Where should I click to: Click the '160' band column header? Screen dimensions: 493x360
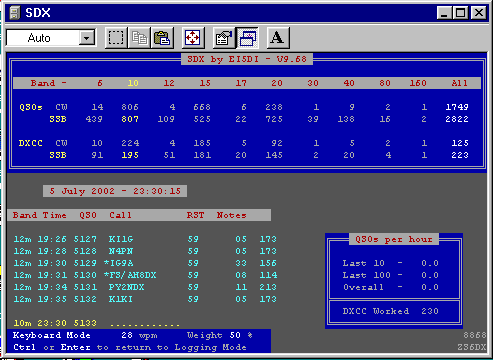[x=418, y=83]
